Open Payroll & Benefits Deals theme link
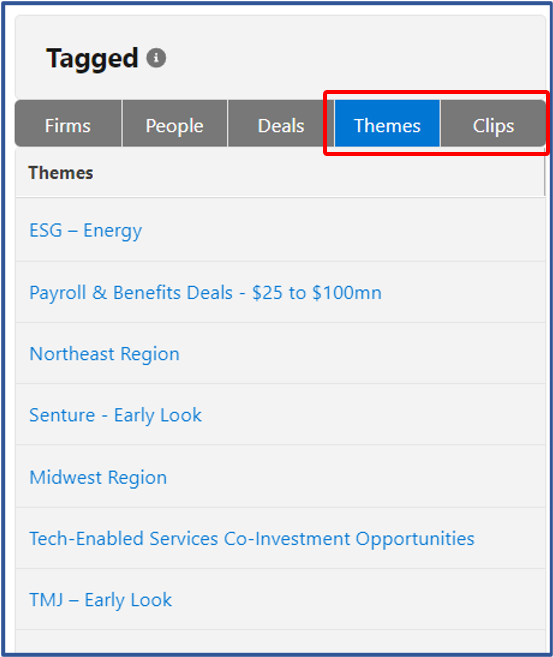 tap(205, 292)
